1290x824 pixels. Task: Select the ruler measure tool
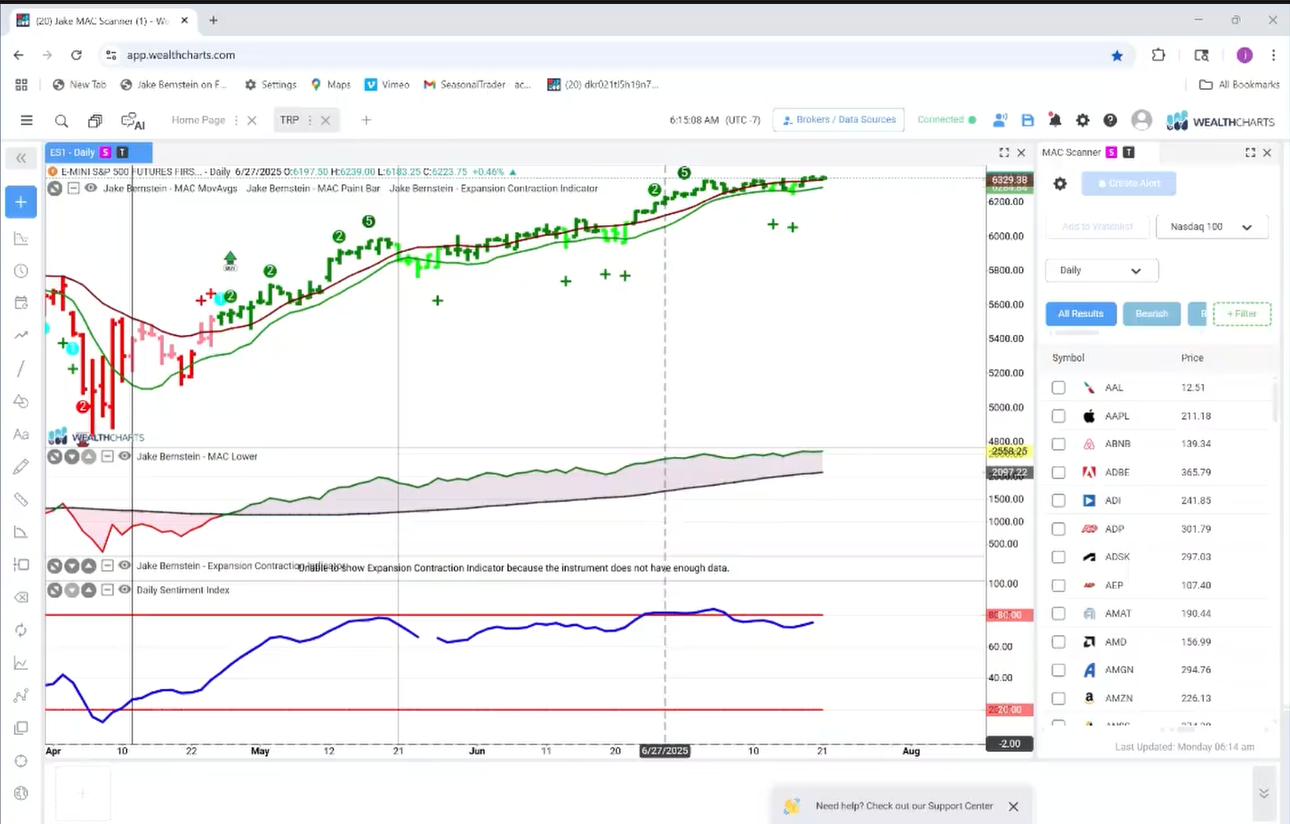pyautogui.click(x=21, y=499)
